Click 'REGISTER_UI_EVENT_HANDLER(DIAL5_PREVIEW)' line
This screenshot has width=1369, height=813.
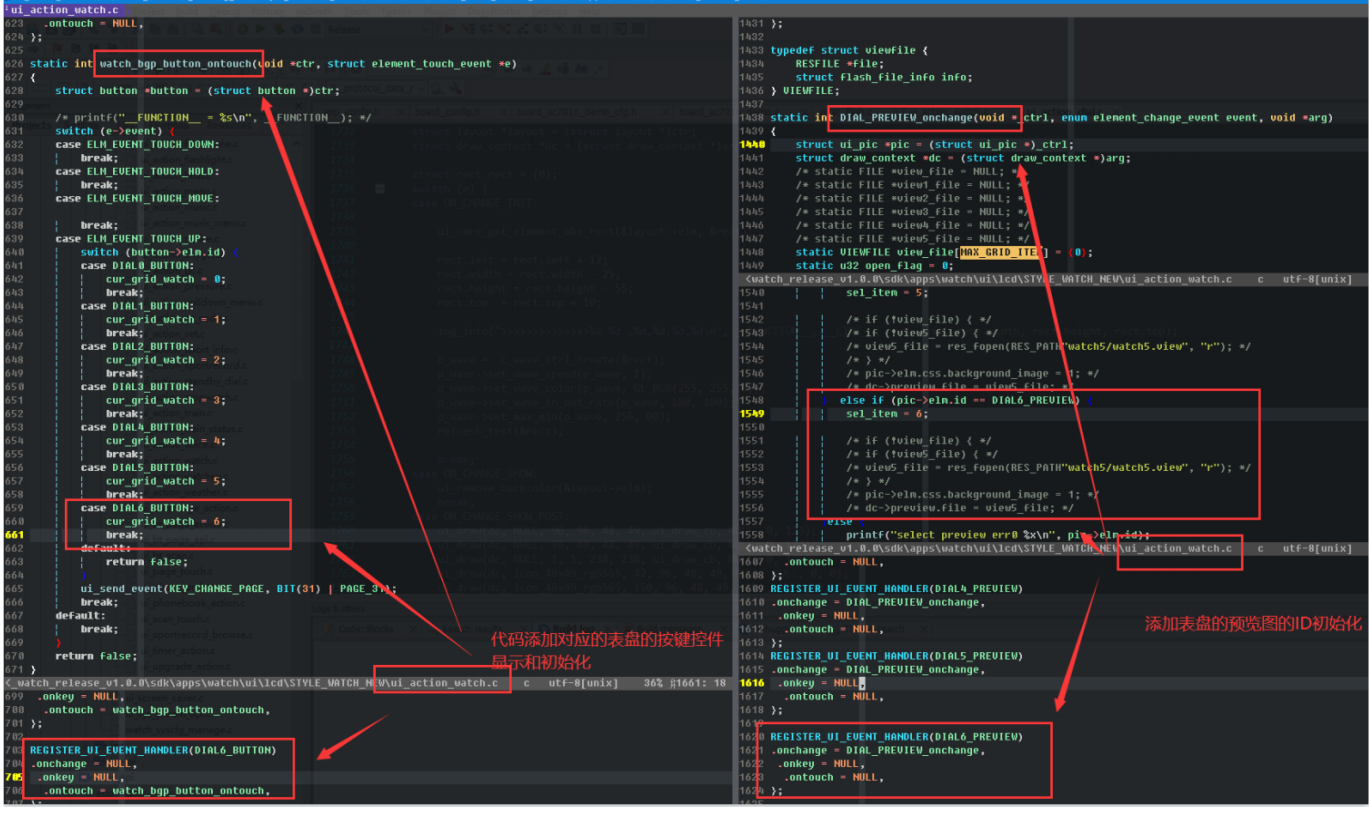click(896, 655)
